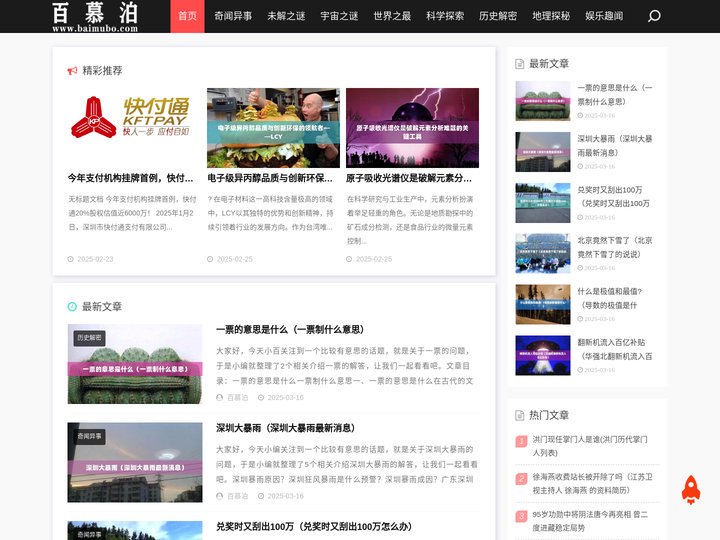Go to the 首页 tab
The height and width of the screenshot is (540, 720).
187,16
